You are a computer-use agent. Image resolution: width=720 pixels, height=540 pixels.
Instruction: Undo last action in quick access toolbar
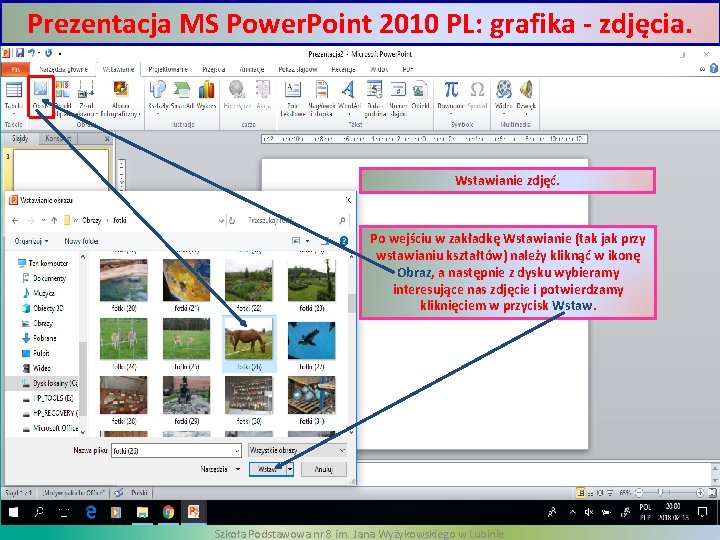31,53
